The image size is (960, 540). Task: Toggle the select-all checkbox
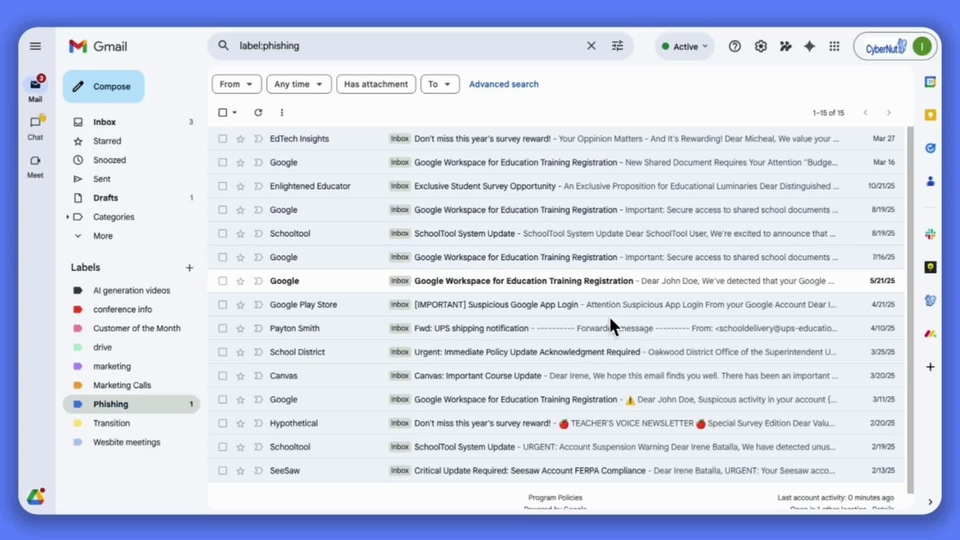[x=223, y=113]
